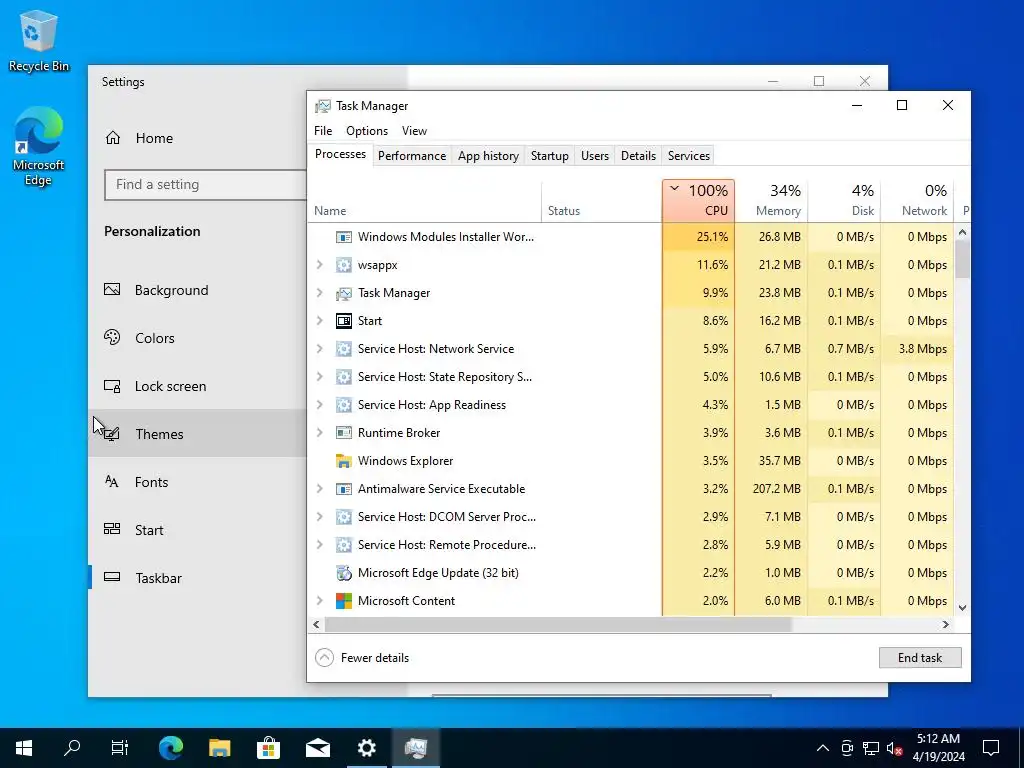Select Taskbar icon in Settings sidebar
The image size is (1024, 768).
pyautogui.click(x=112, y=577)
